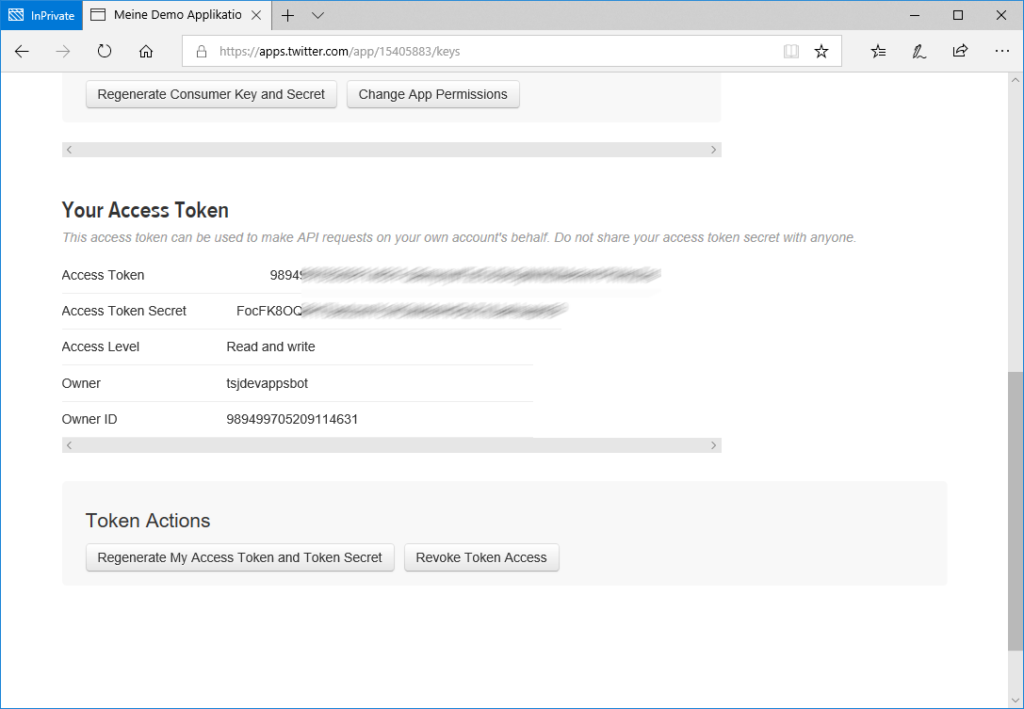The height and width of the screenshot is (709, 1024).
Task: Open the Favorites hub icon
Action: tap(878, 51)
